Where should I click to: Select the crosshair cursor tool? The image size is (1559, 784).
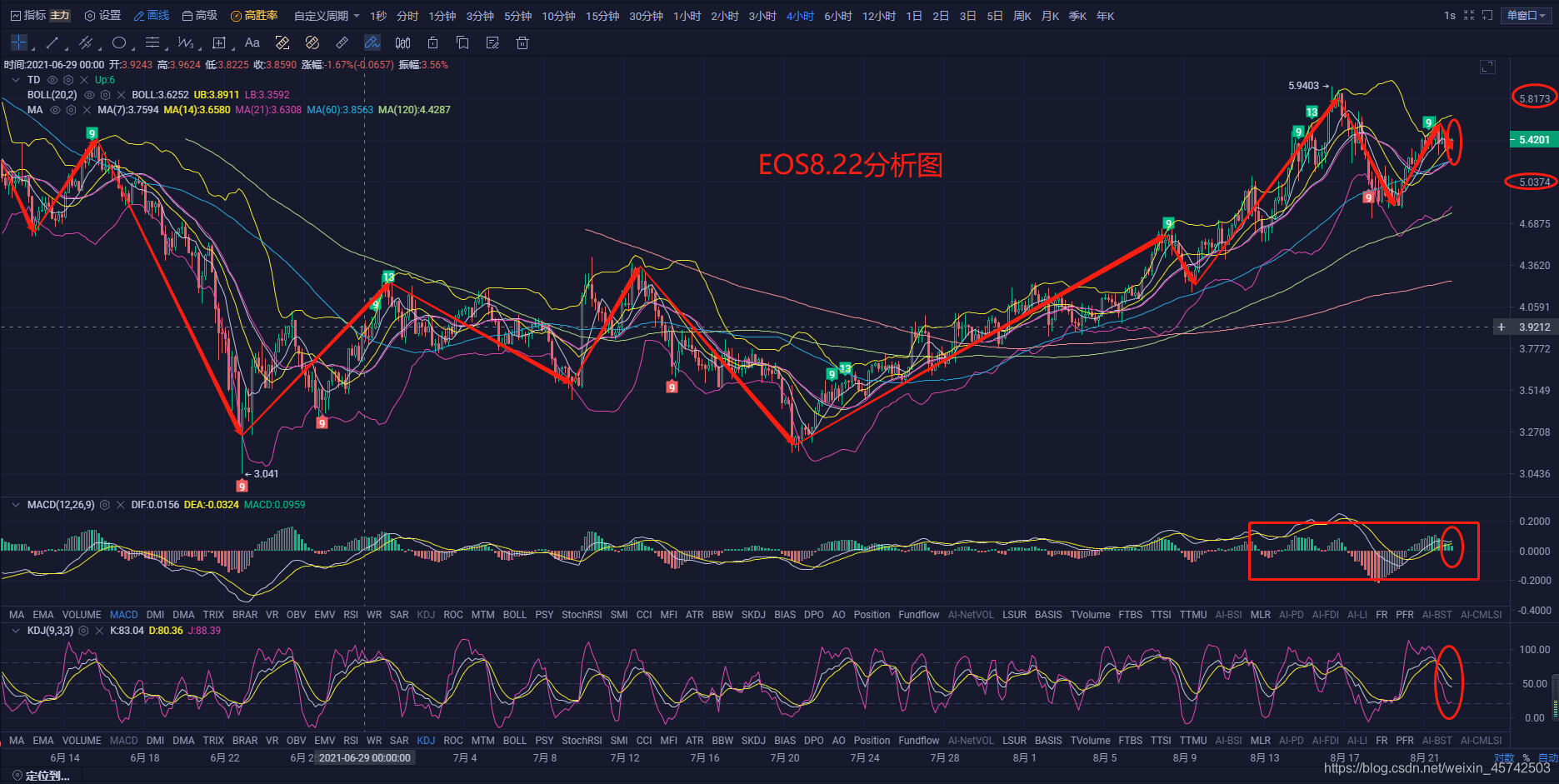[x=18, y=42]
